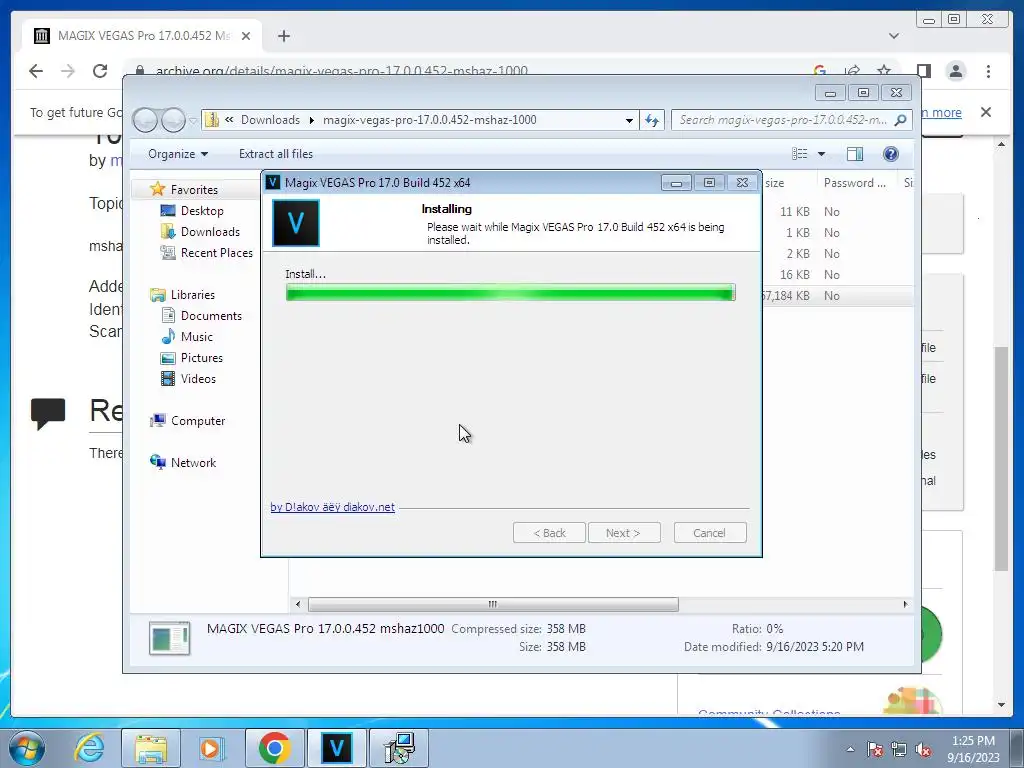Open the Organize dropdown menu
Viewport: 1024px width, 768px height.
(x=178, y=154)
